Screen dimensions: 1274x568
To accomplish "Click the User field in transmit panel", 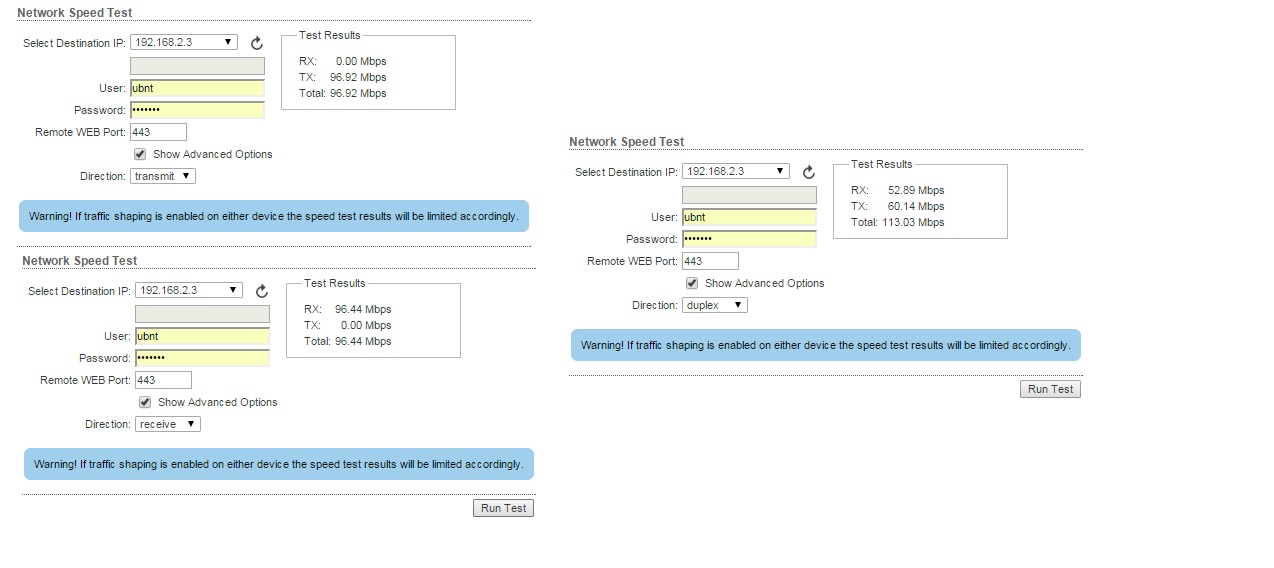I will coord(197,88).
